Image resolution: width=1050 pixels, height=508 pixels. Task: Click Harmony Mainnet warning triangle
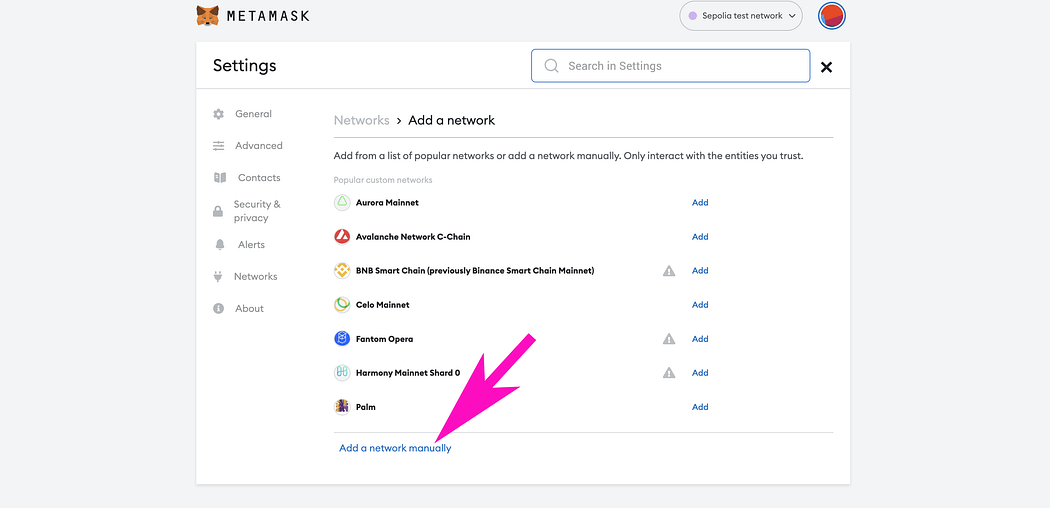(669, 373)
